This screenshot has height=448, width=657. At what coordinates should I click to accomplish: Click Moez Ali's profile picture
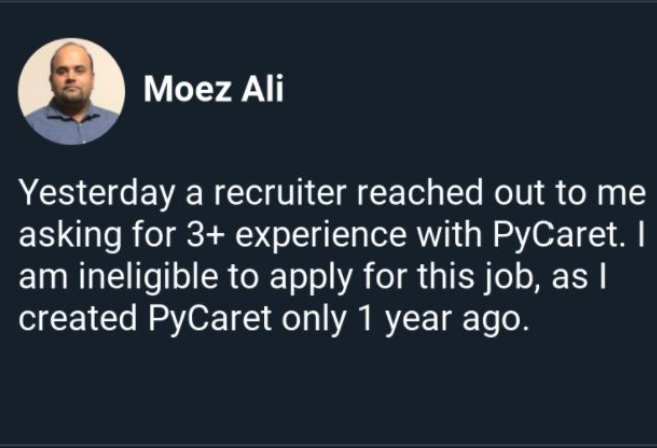pos(71,92)
